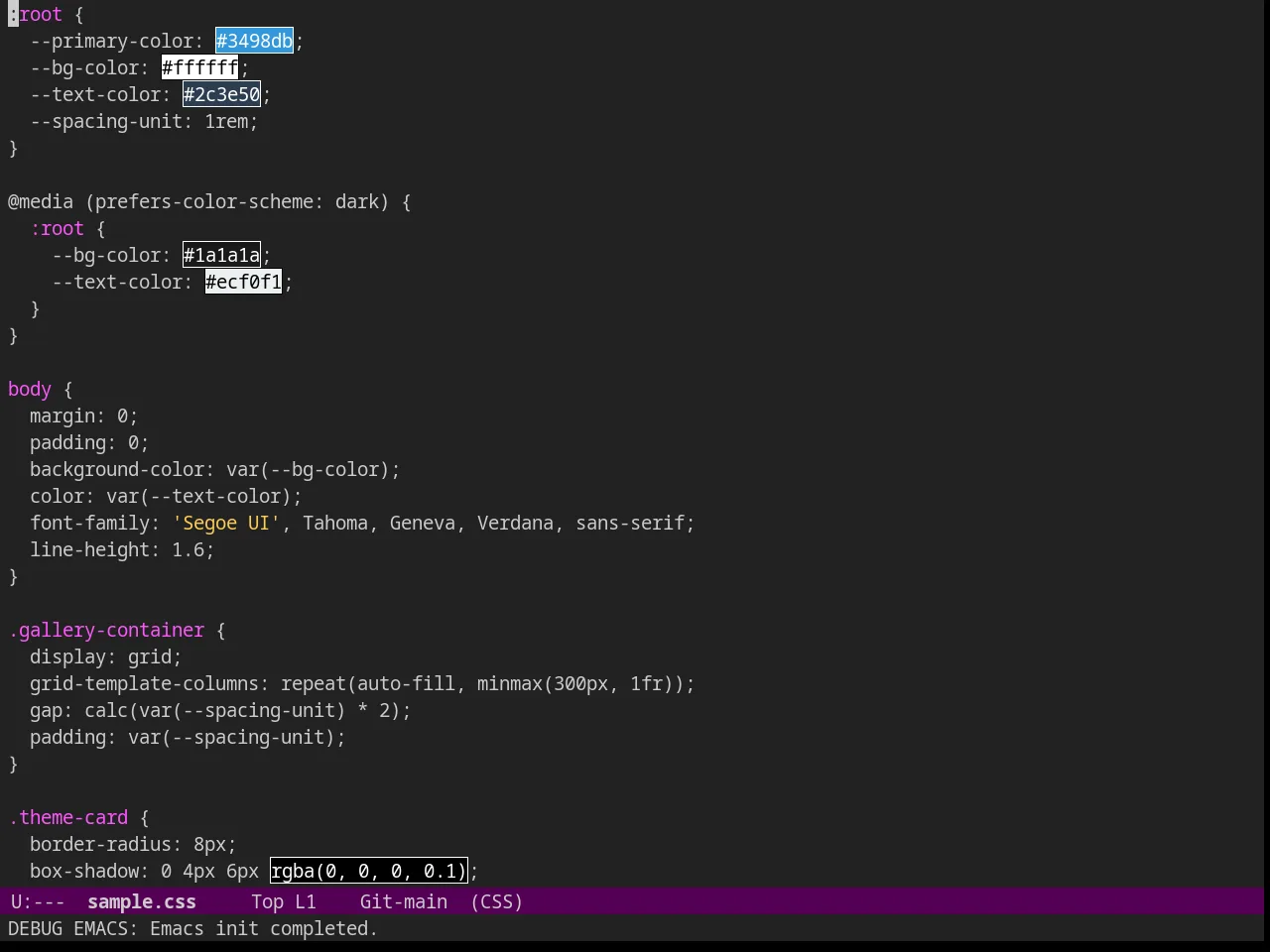Click the gap: calc(...) declaration
Screen dimensions: 1270x952
tap(220, 710)
